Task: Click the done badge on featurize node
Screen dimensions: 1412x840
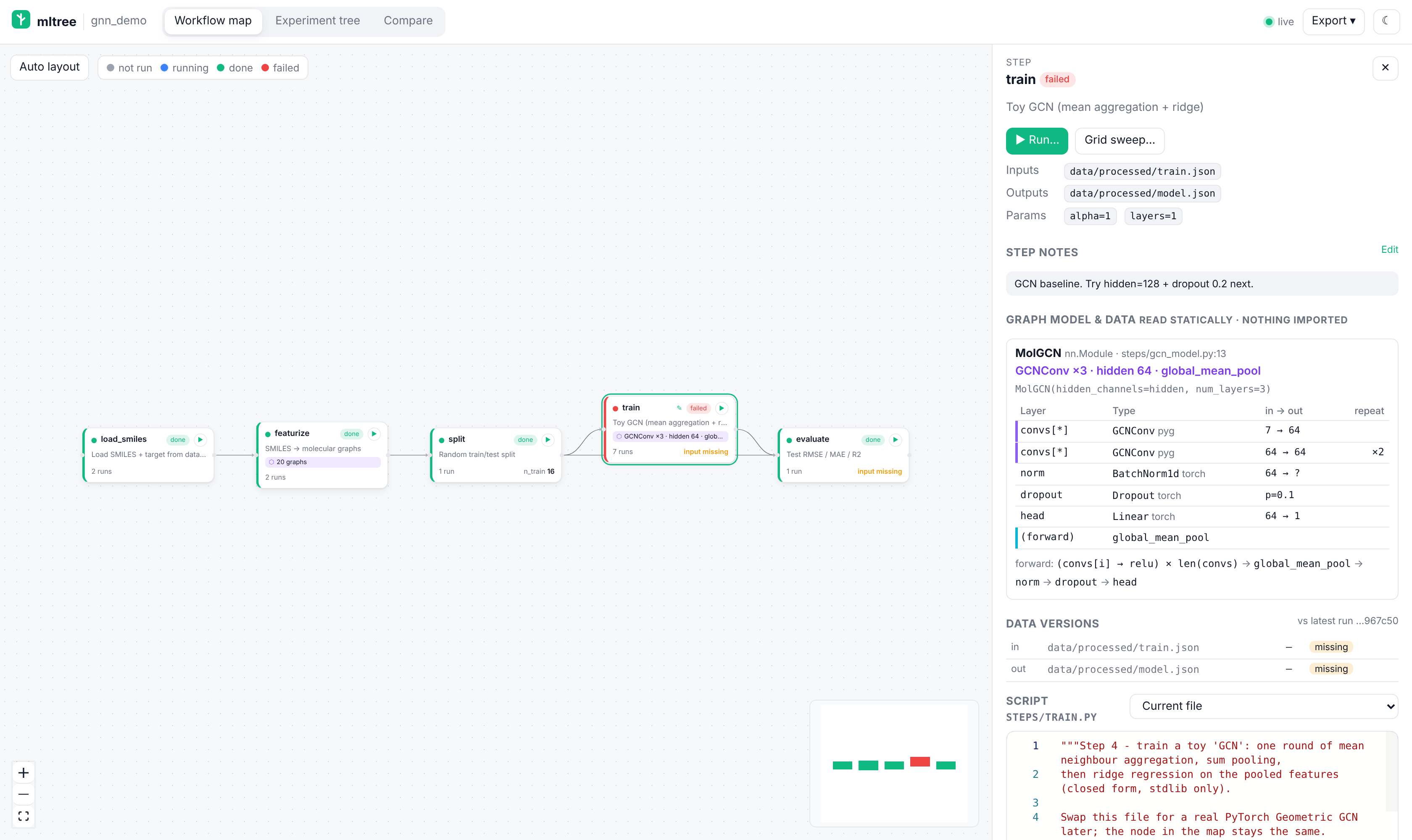Action: (352, 434)
